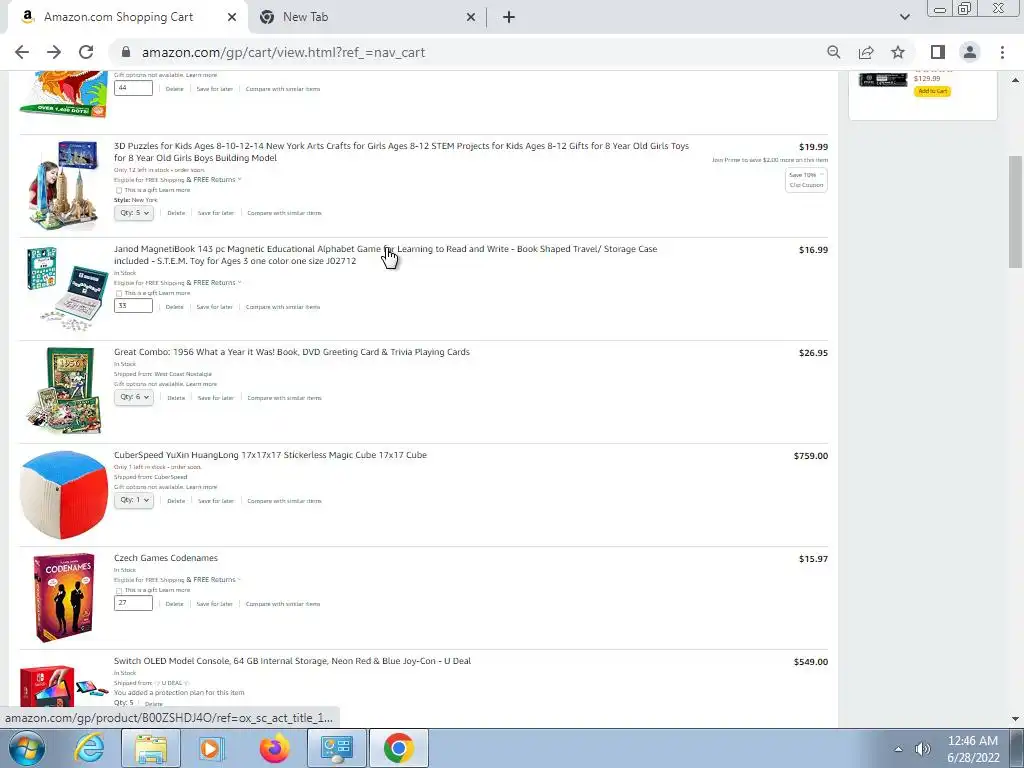
Task: Reload the Amazon cart page
Action: tap(86, 52)
